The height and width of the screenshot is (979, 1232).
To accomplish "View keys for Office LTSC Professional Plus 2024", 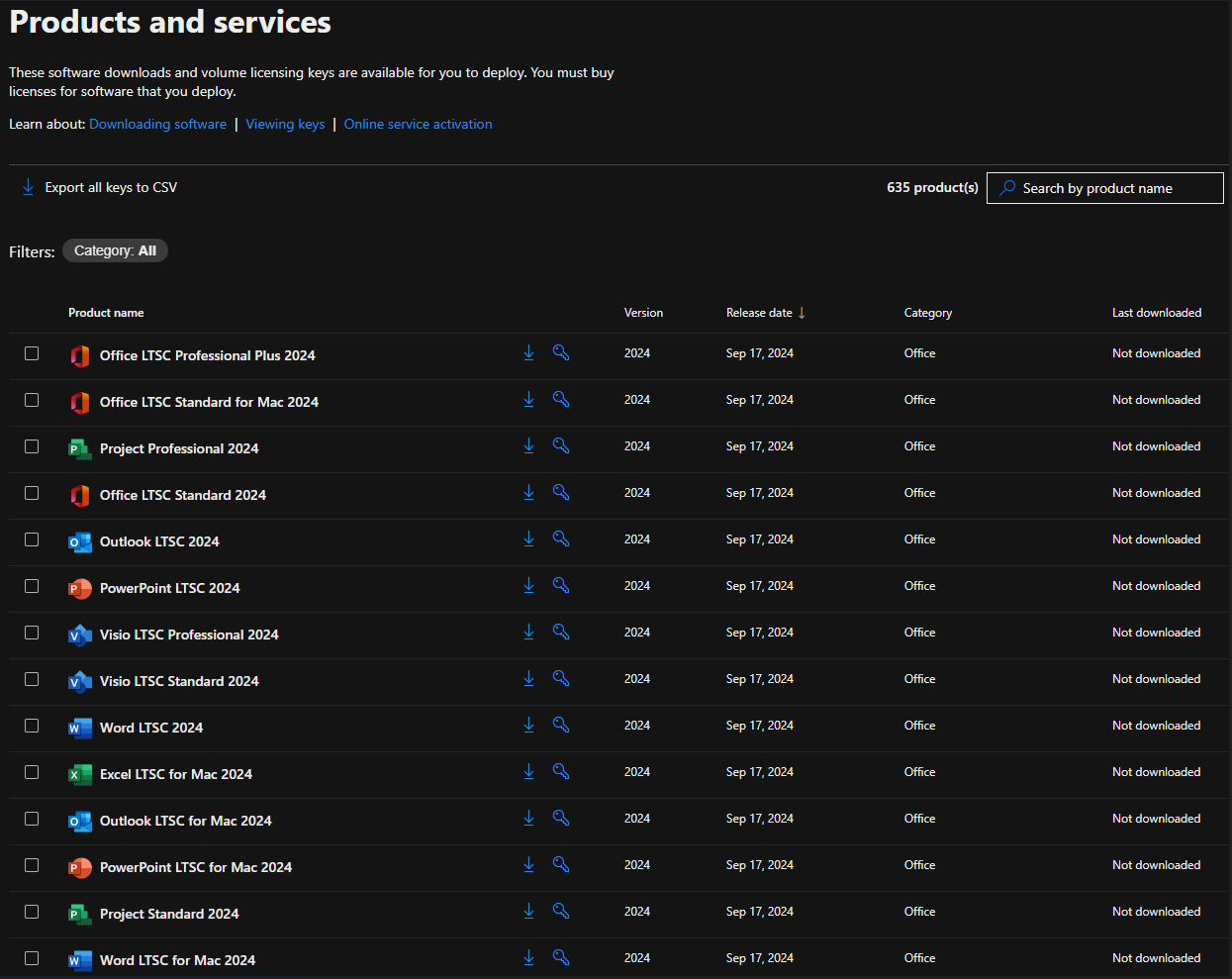I will pos(561,352).
